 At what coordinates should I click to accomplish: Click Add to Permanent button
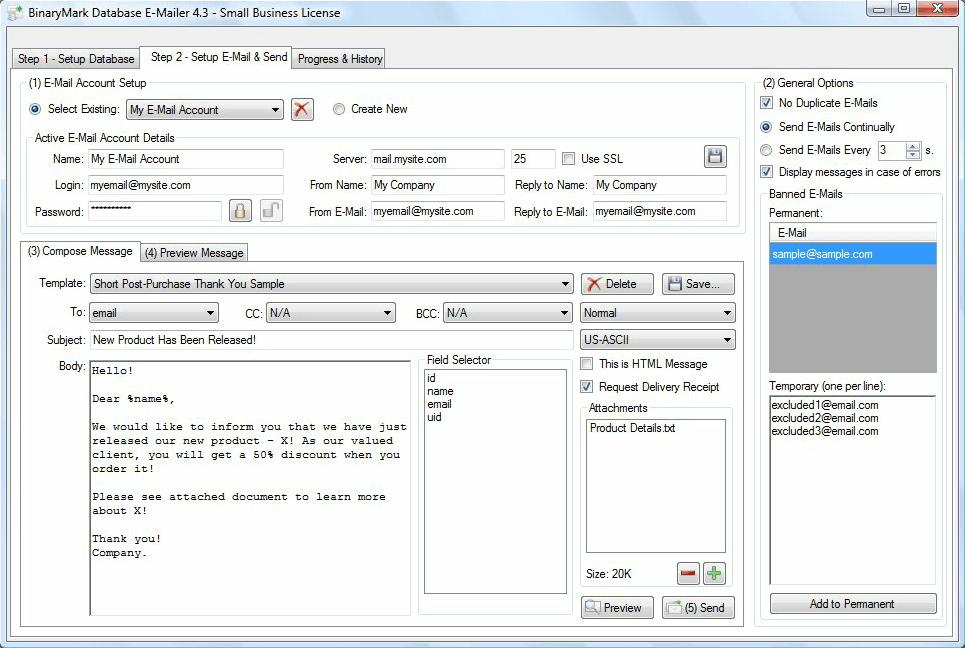click(x=852, y=604)
